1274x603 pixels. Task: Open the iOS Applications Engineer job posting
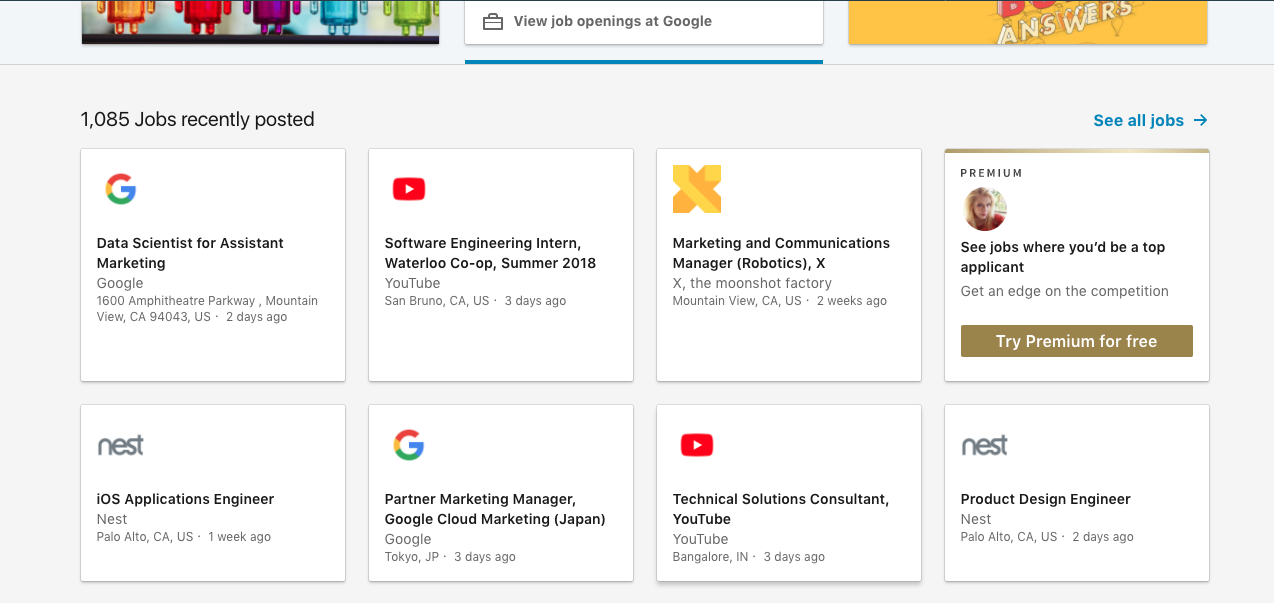(x=185, y=499)
